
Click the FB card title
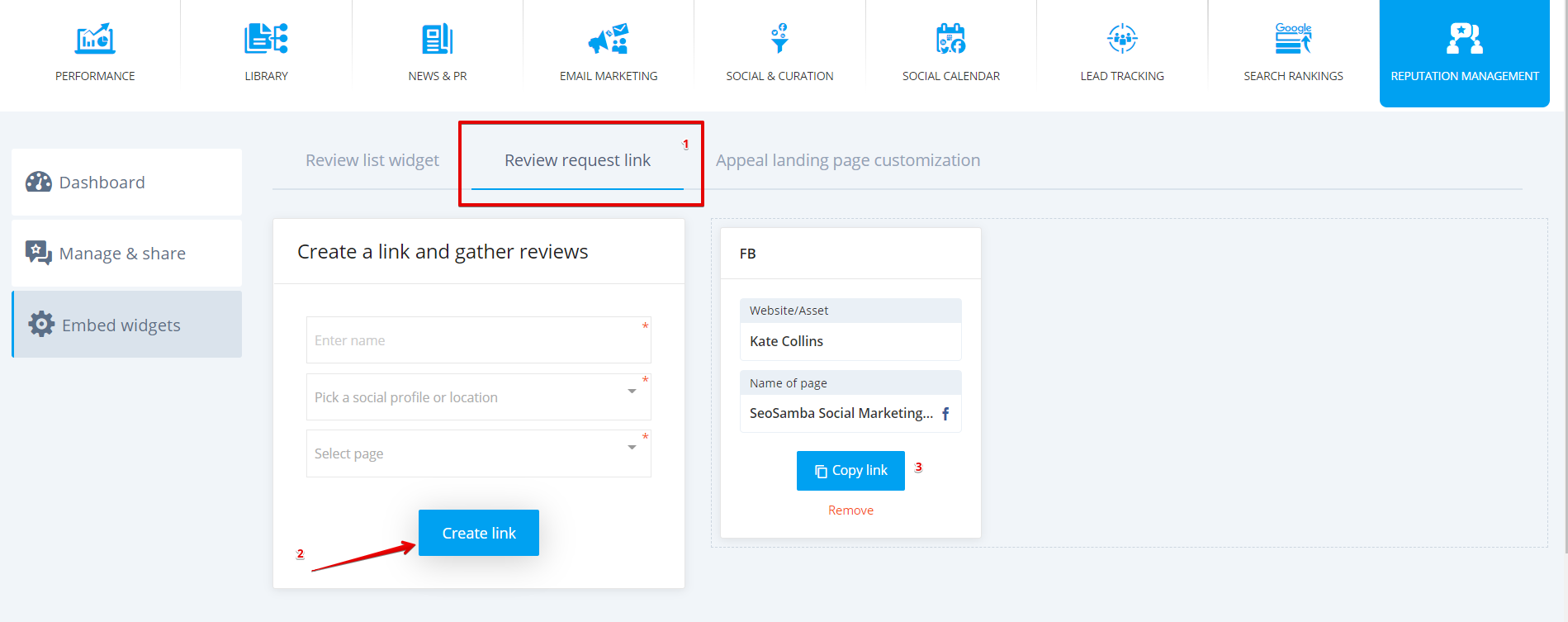pyautogui.click(x=747, y=254)
